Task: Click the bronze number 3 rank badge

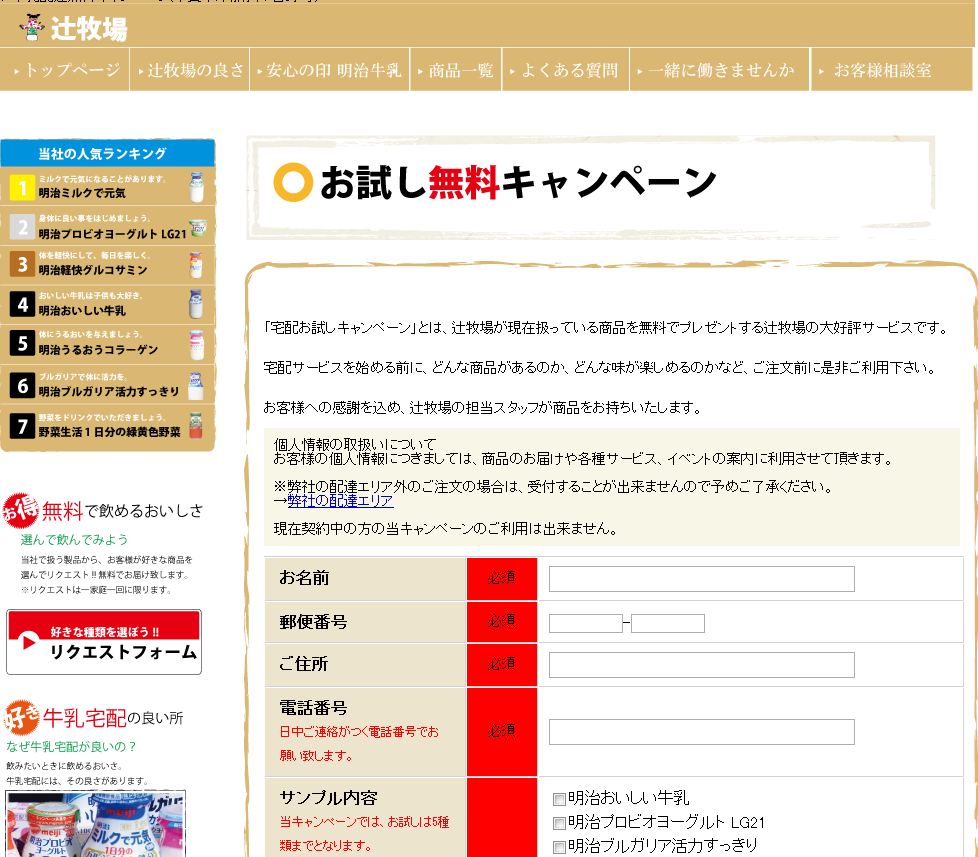Action: [22, 264]
